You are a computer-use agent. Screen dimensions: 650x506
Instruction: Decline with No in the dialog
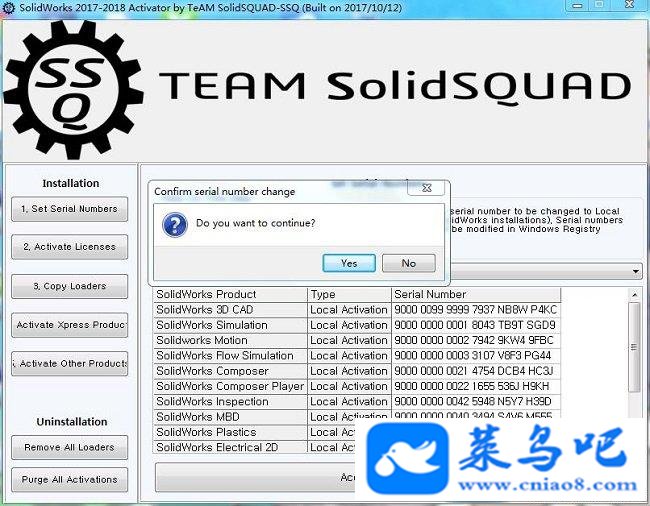pos(409,263)
